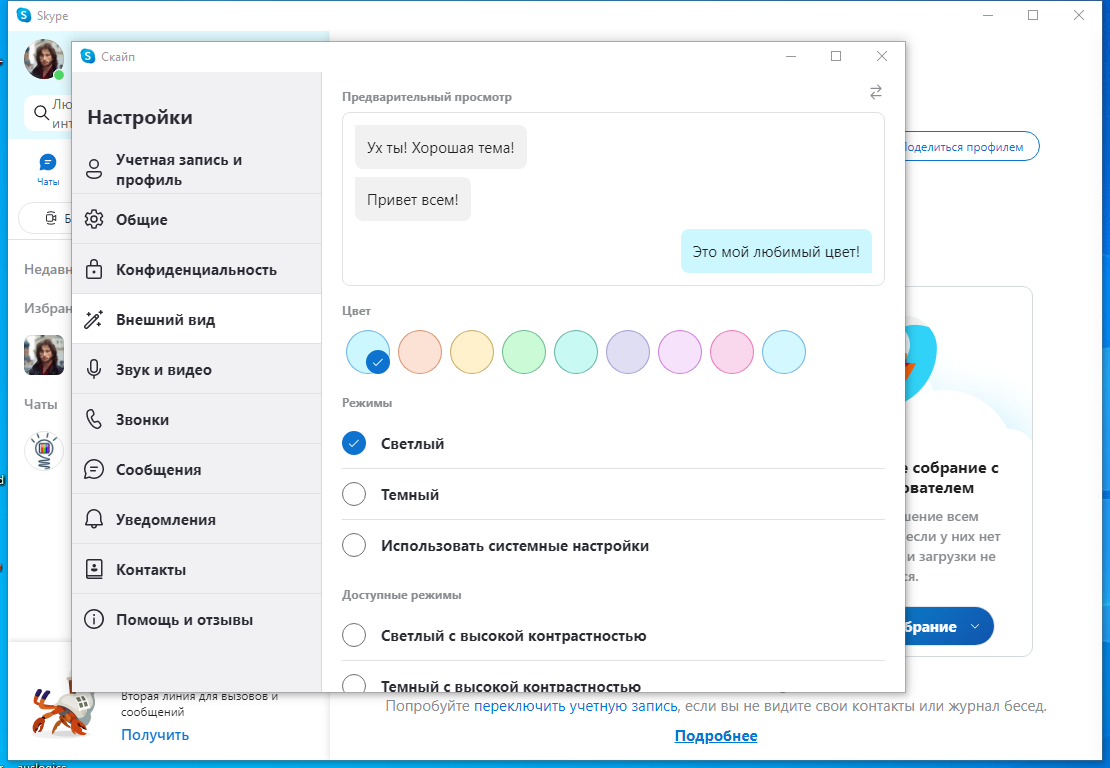The width and height of the screenshot is (1110, 768).
Task: Open Звонки settings section
Action: (197, 419)
